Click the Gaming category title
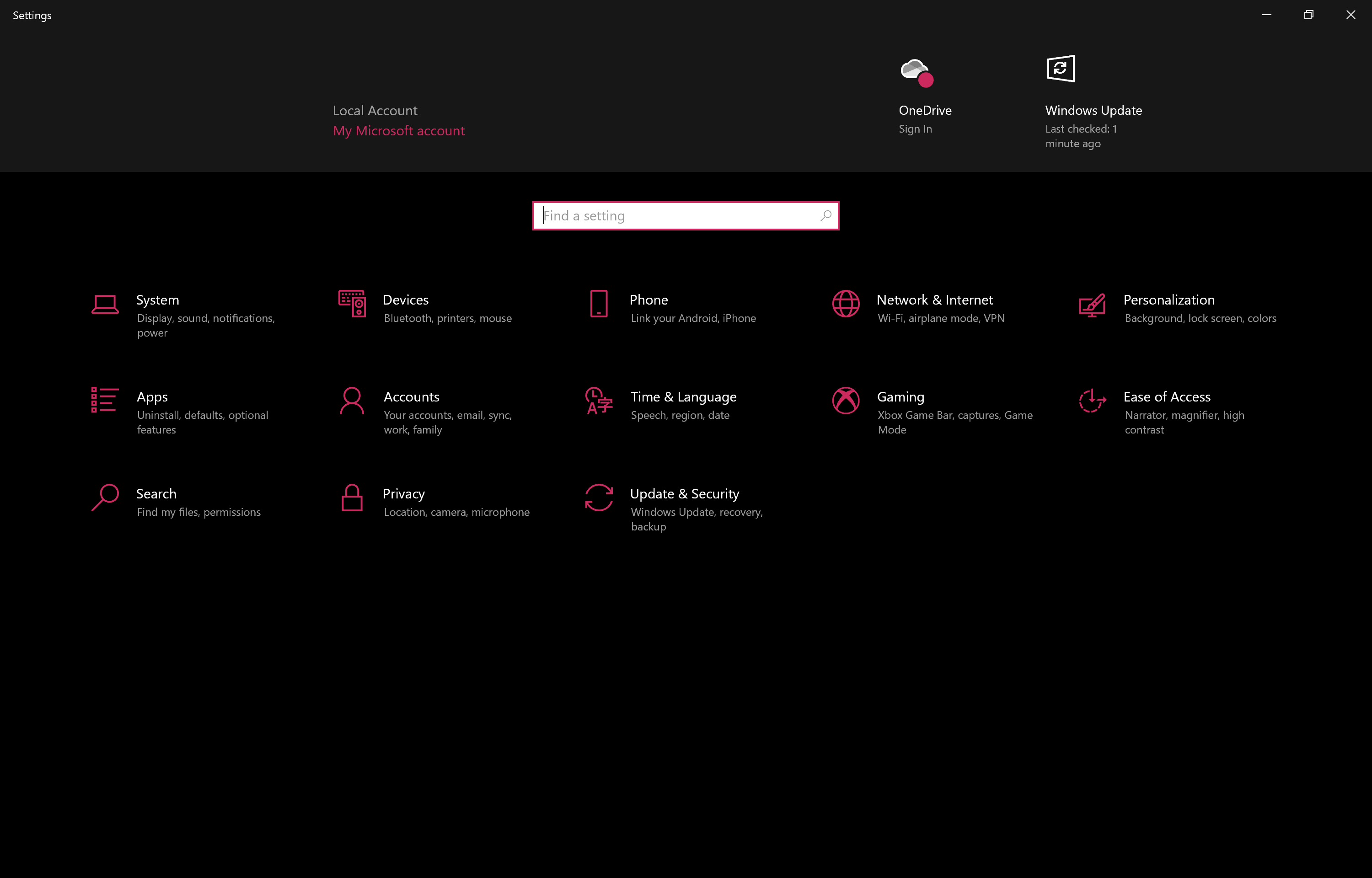 [900, 397]
